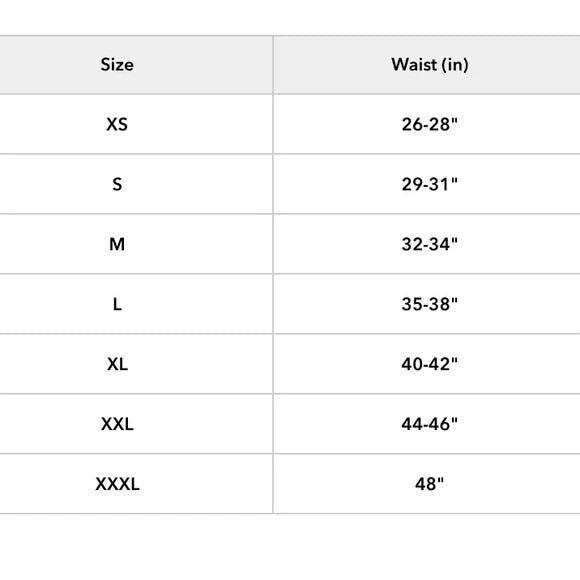580x580 pixels.
Task: Click the 48" waist measurement
Action: coord(429,484)
